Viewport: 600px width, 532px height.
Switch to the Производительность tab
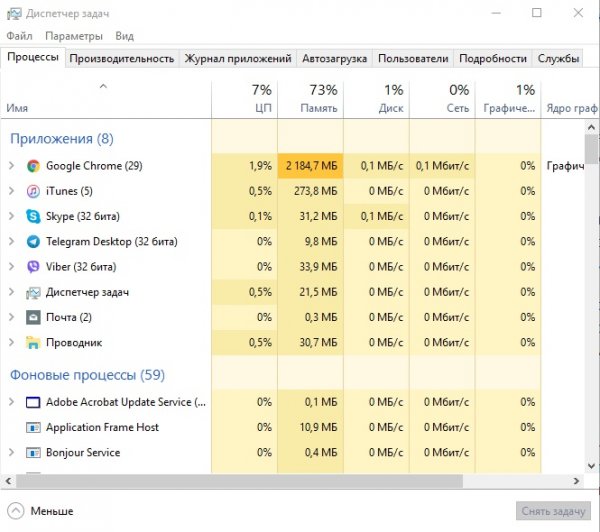tap(121, 58)
